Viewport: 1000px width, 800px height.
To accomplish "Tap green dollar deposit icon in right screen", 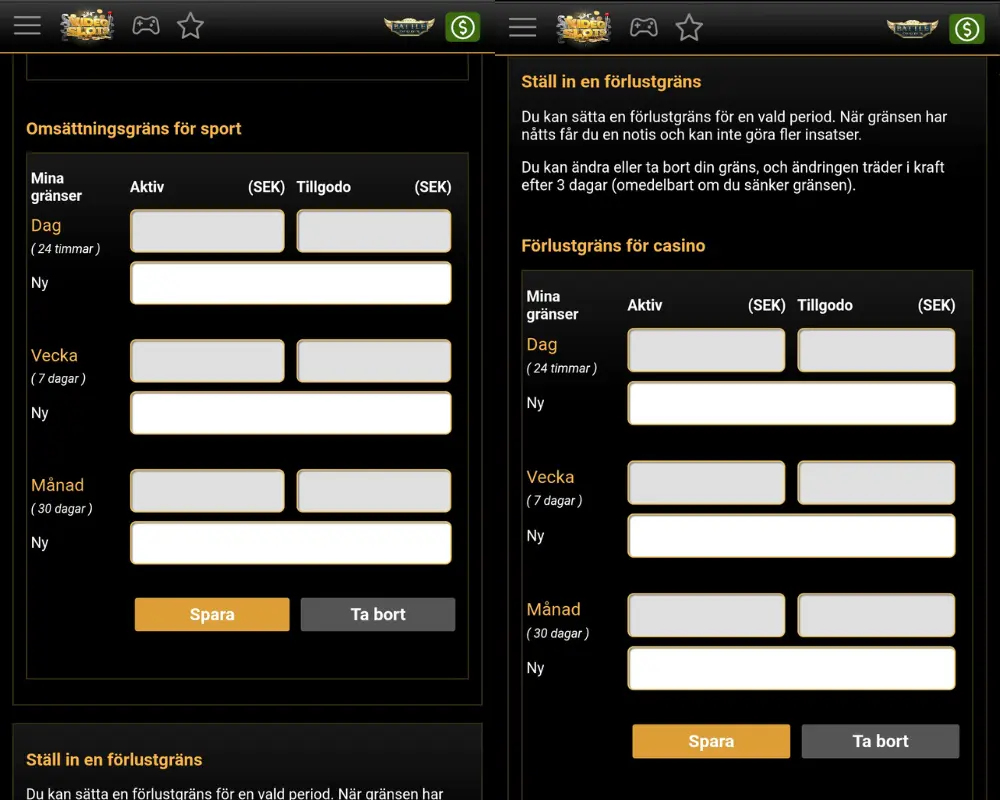I will click(x=967, y=28).
